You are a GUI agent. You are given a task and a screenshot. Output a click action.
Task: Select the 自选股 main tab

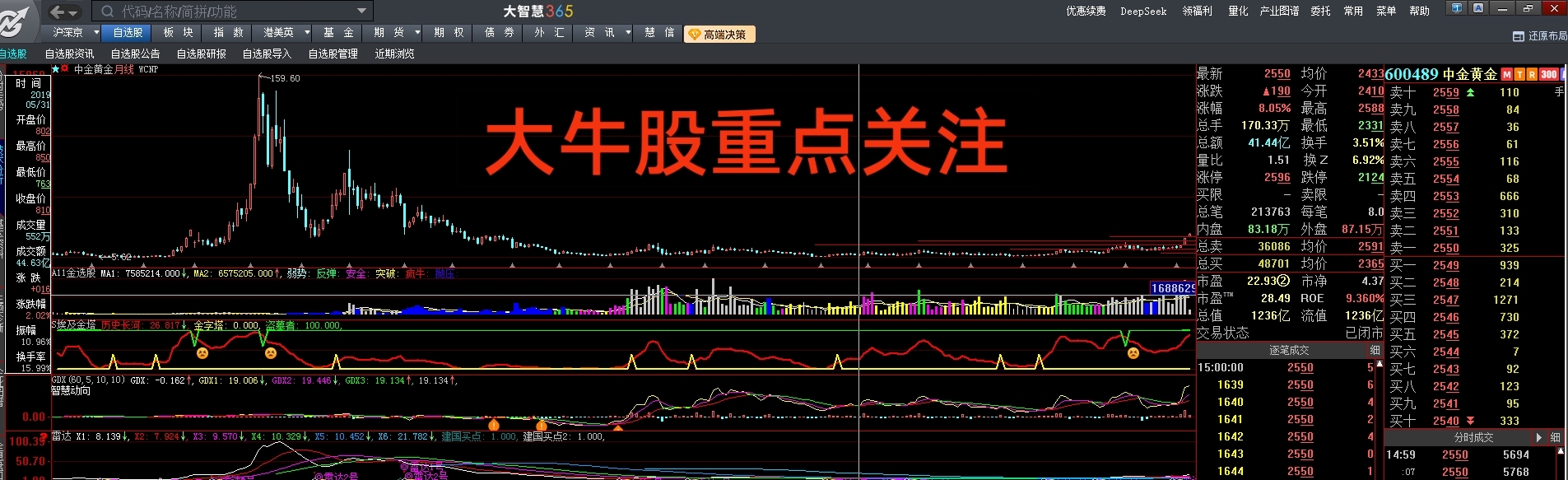tap(128, 33)
